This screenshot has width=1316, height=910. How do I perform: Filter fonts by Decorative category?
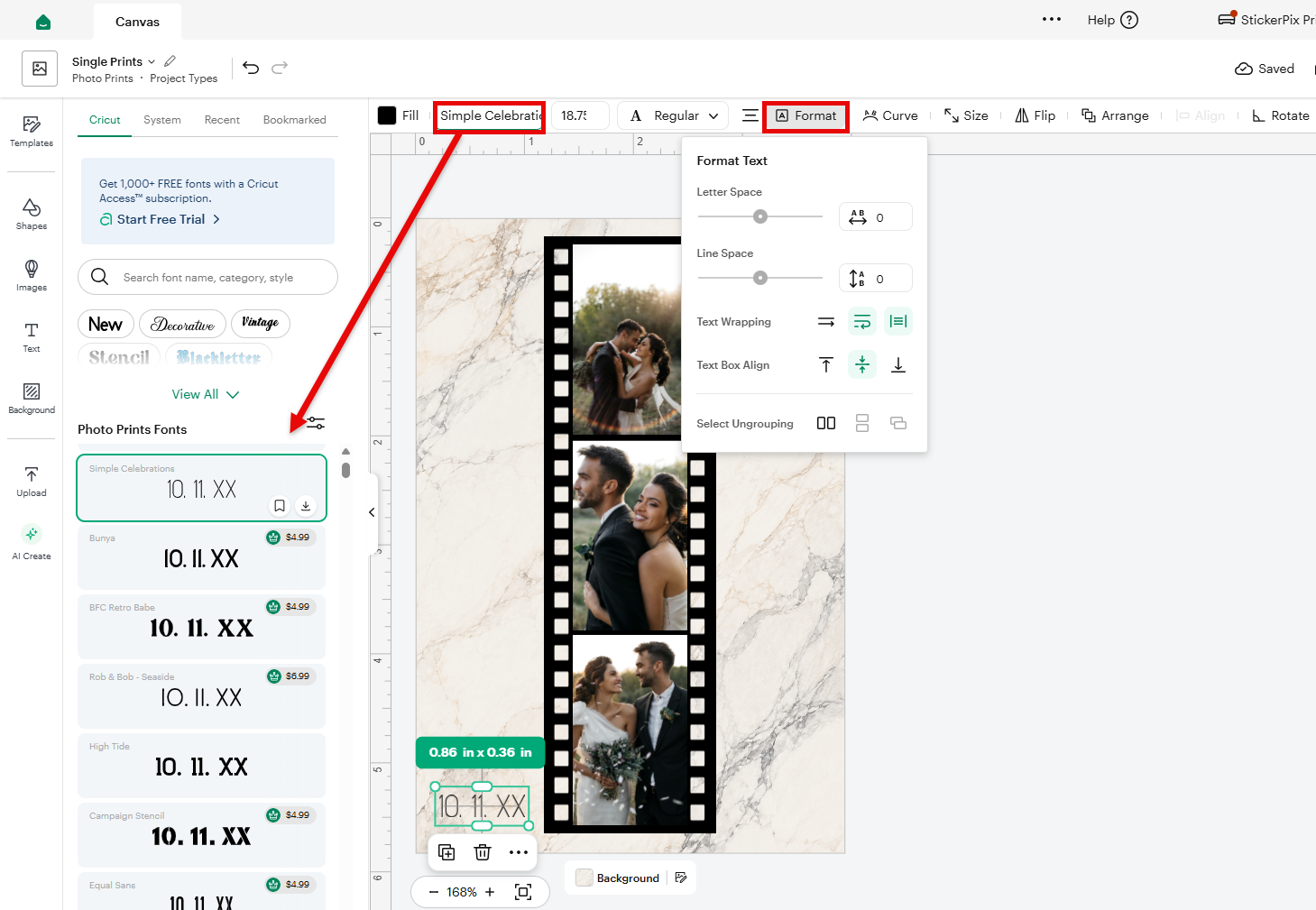(183, 324)
